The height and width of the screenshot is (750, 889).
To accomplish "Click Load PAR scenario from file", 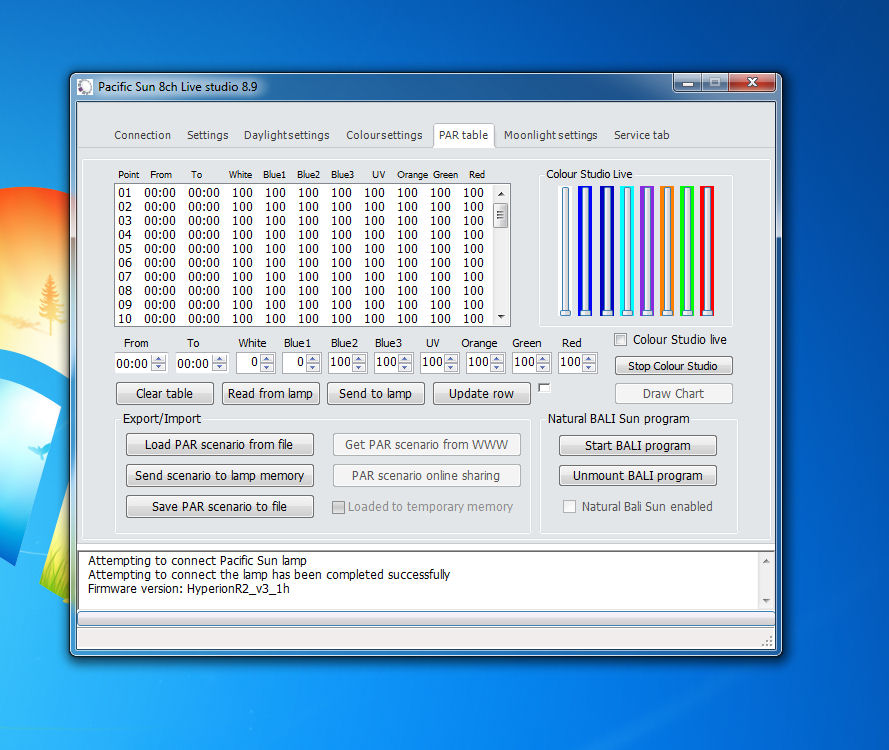I will pos(219,444).
